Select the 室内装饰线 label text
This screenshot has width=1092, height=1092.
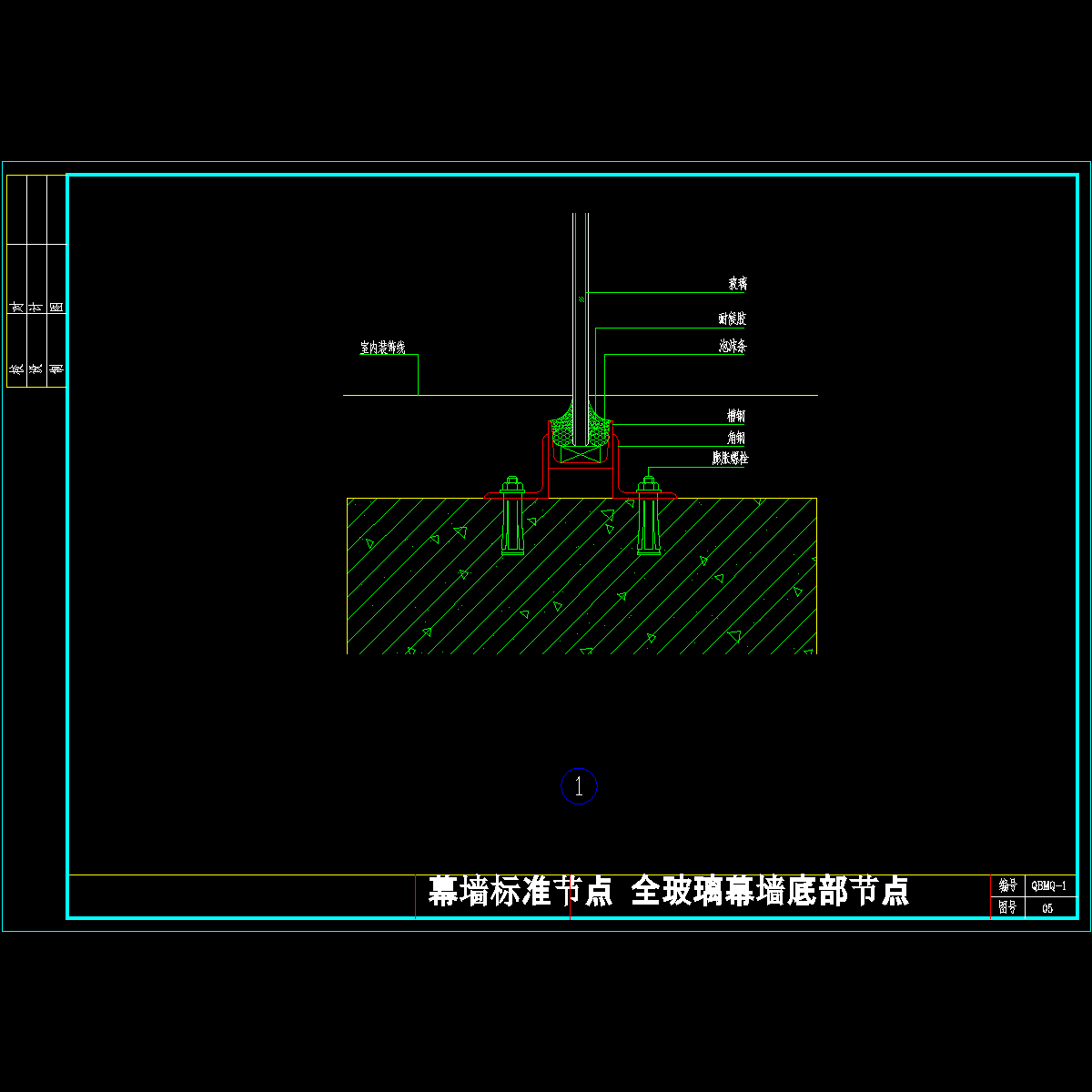pyautogui.click(x=382, y=348)
